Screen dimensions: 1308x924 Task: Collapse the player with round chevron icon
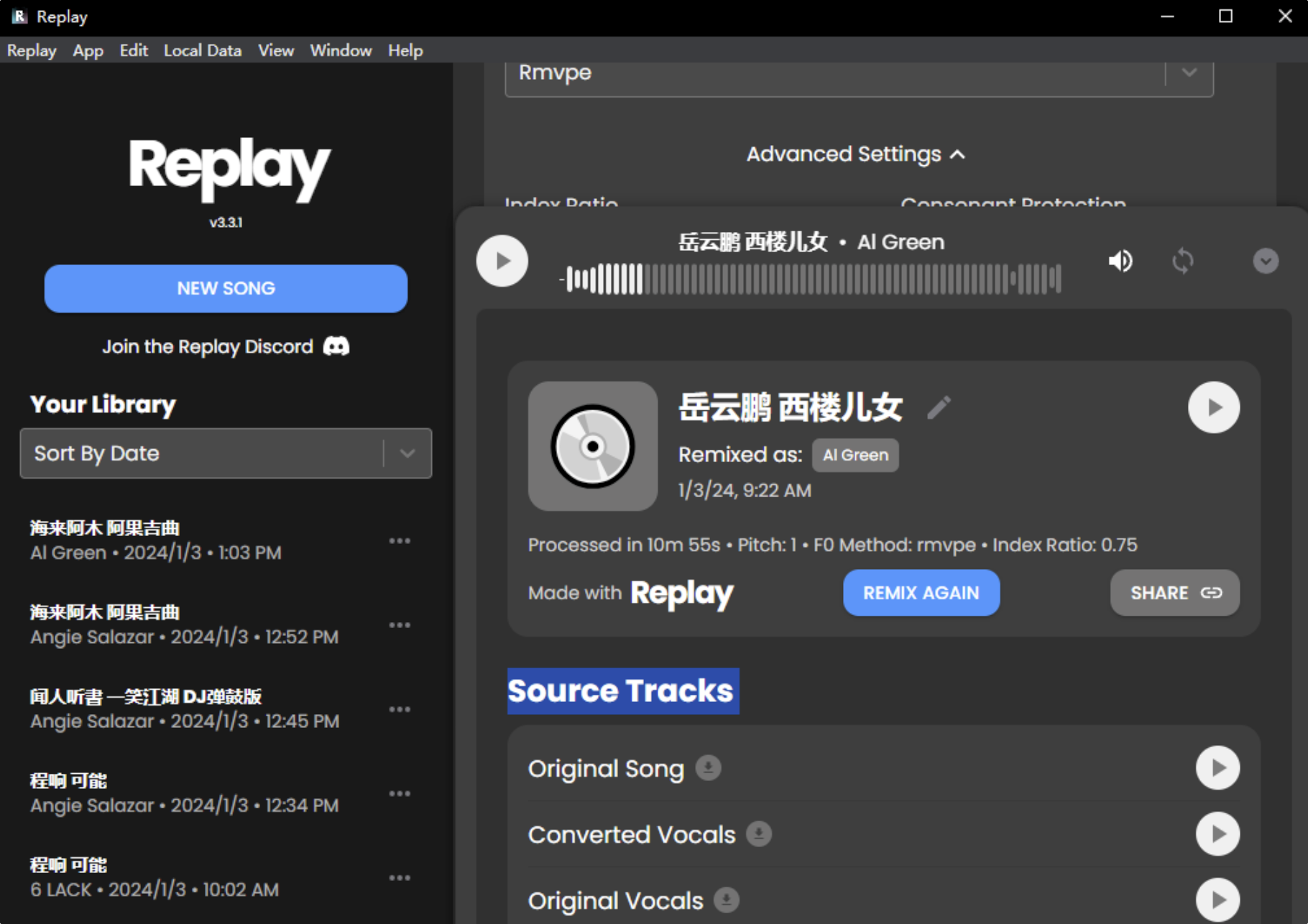point(1266,261)
